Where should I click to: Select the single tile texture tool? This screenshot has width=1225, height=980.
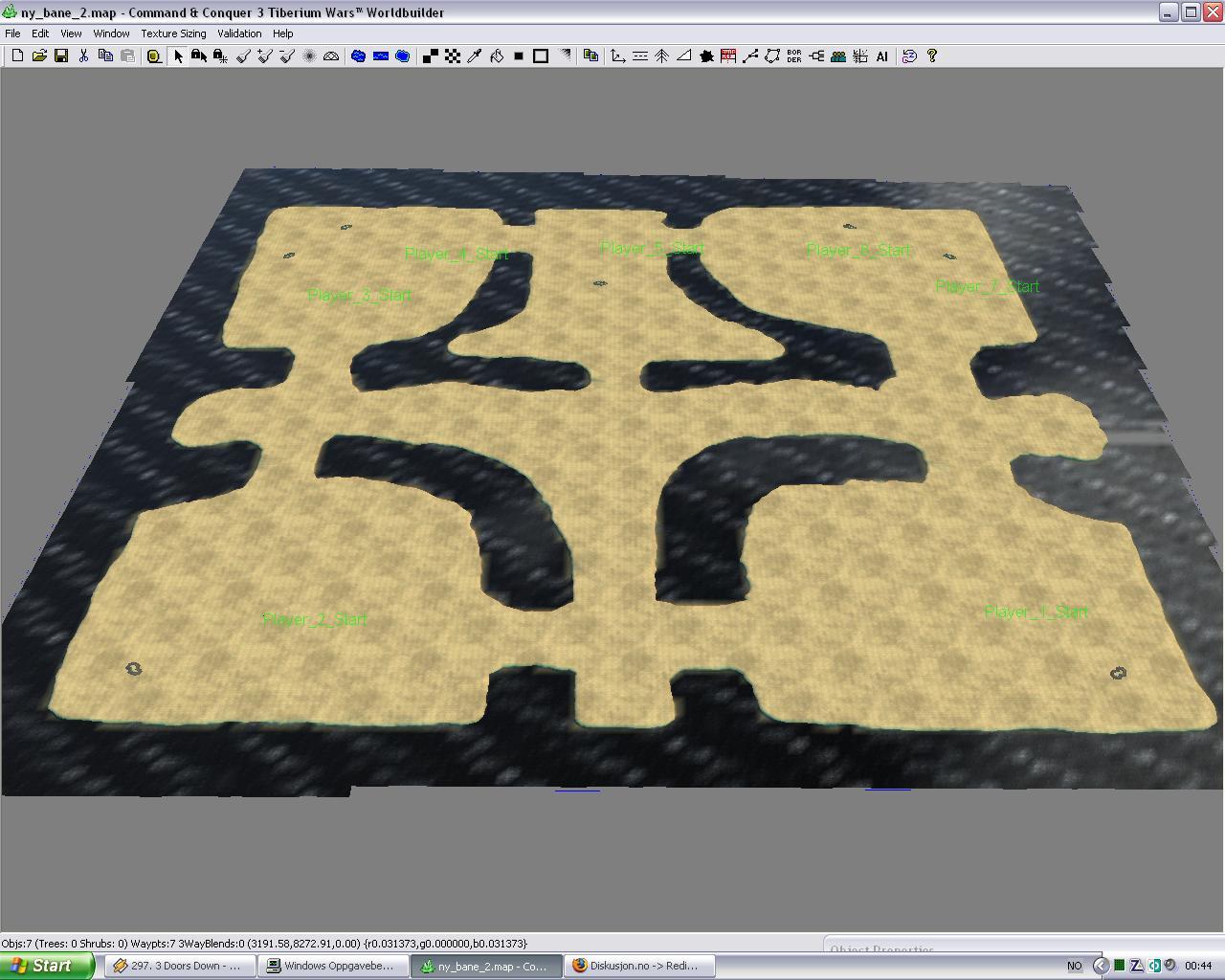coord(431,56)
